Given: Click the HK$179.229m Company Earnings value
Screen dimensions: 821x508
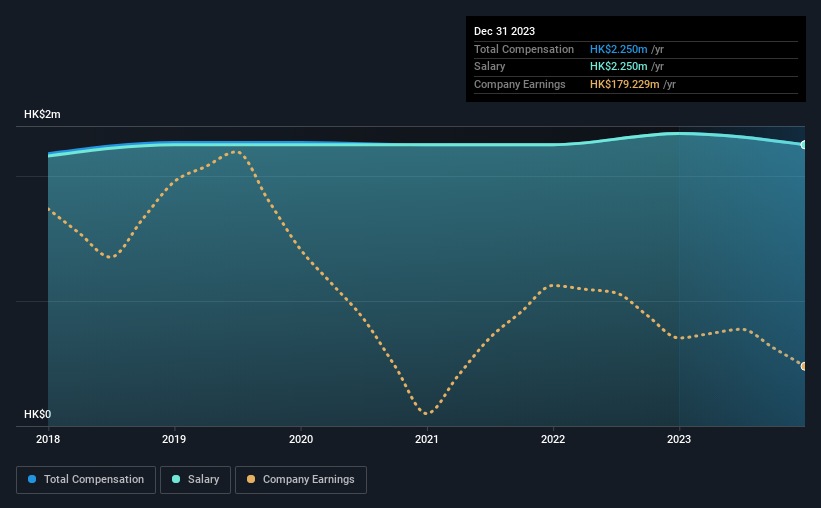Looking at the screenshot, I should click(625, 84).
